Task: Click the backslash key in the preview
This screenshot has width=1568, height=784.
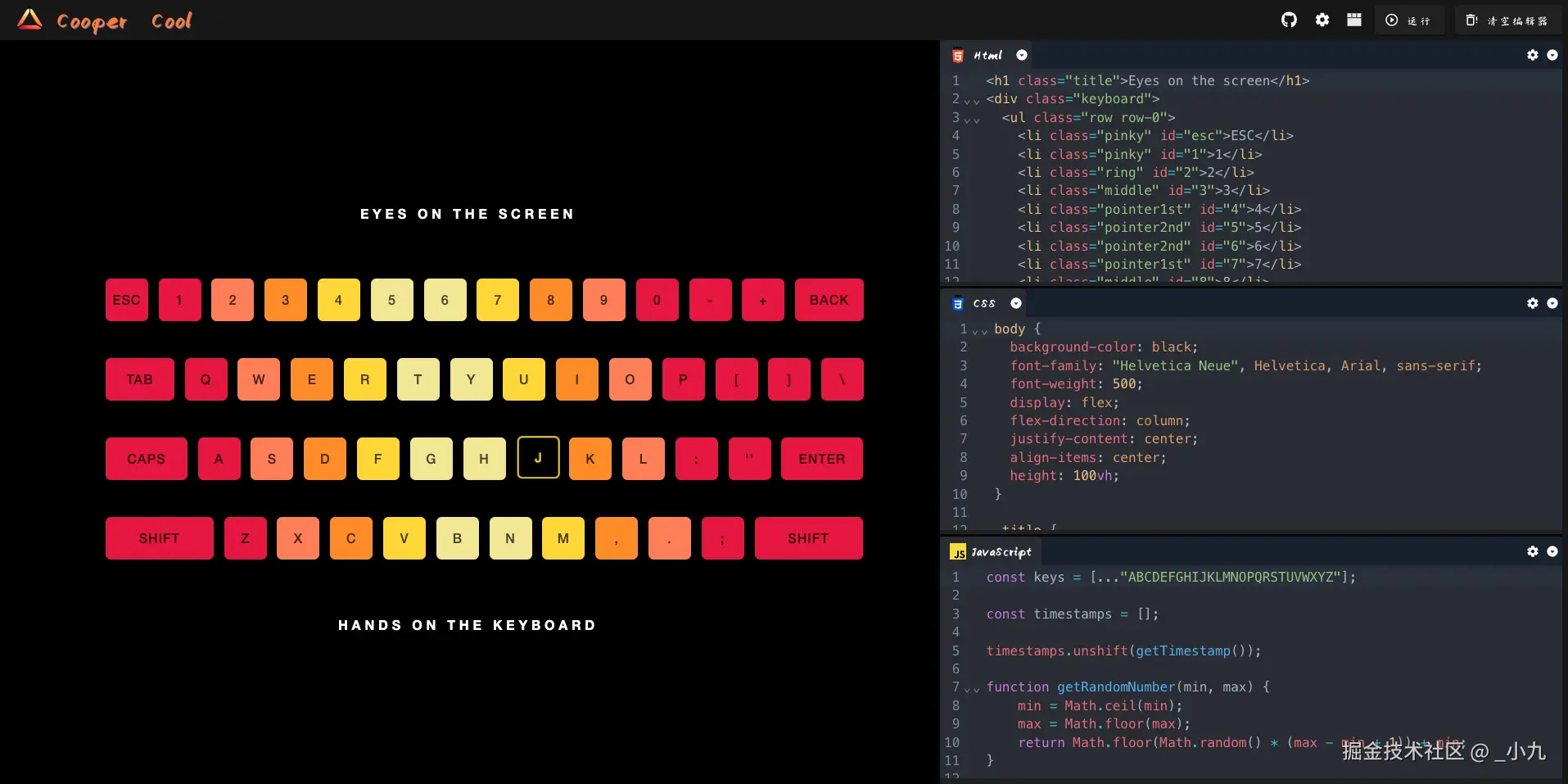Action: coord(843,379)
